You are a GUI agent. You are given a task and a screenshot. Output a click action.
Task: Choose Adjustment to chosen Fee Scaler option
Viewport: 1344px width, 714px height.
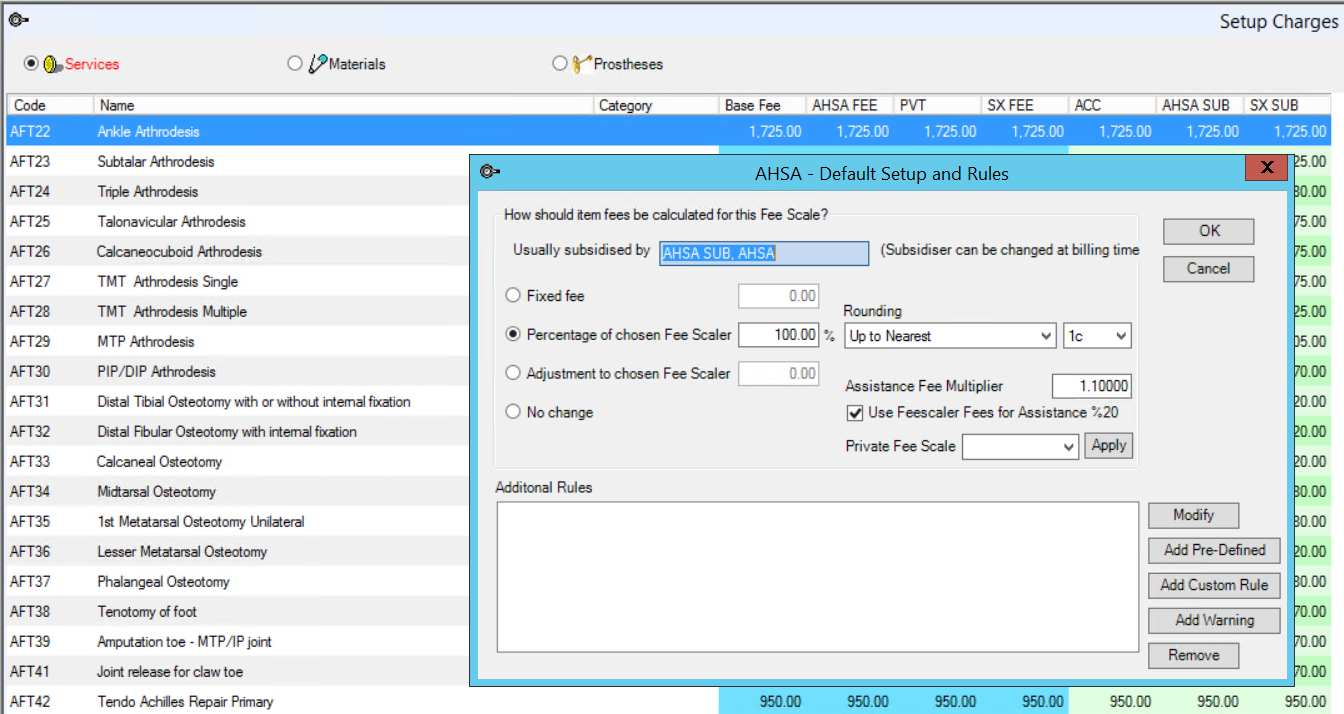(x=513, y=373)
